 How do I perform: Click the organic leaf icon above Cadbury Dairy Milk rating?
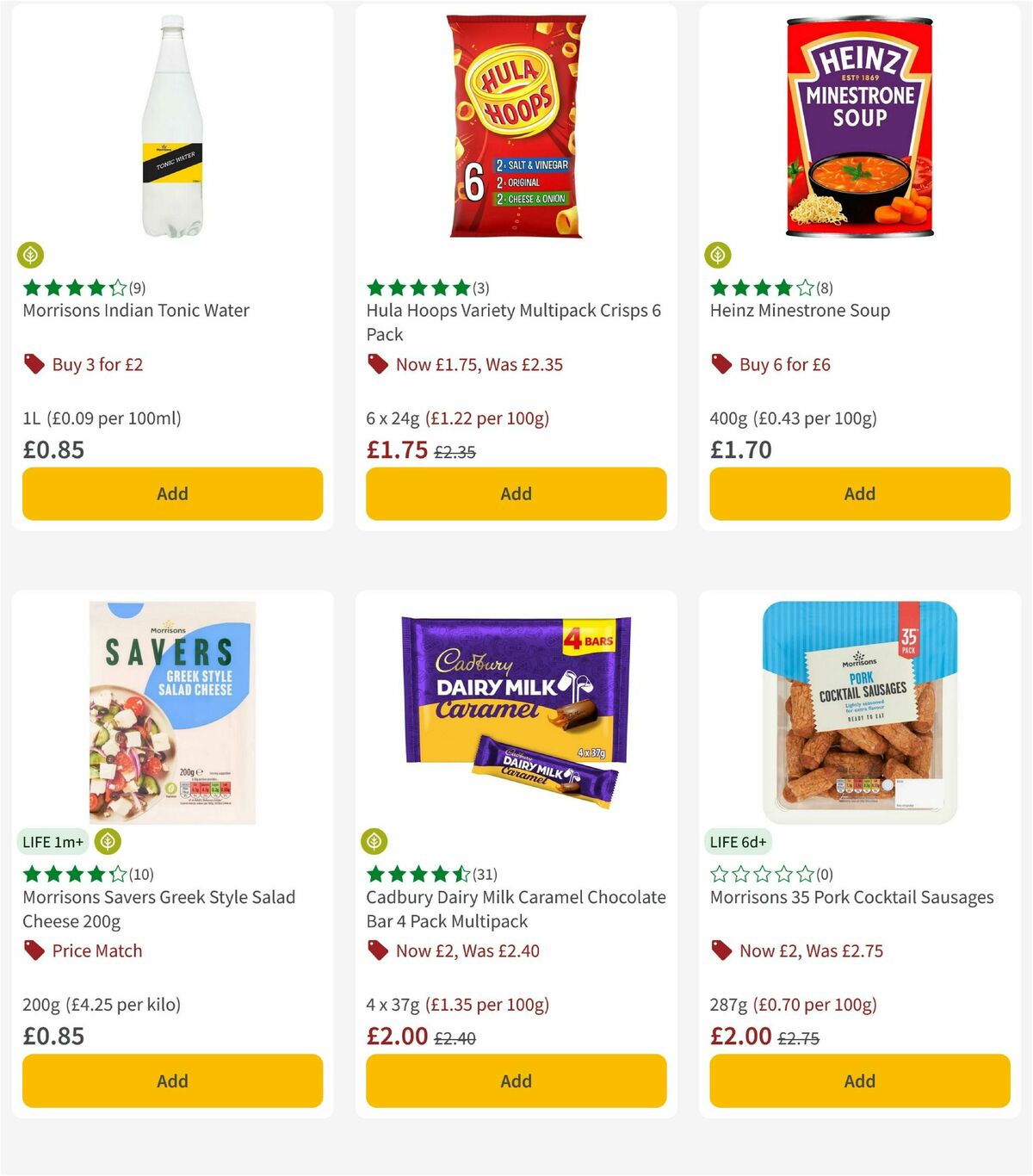coord(375,841)
